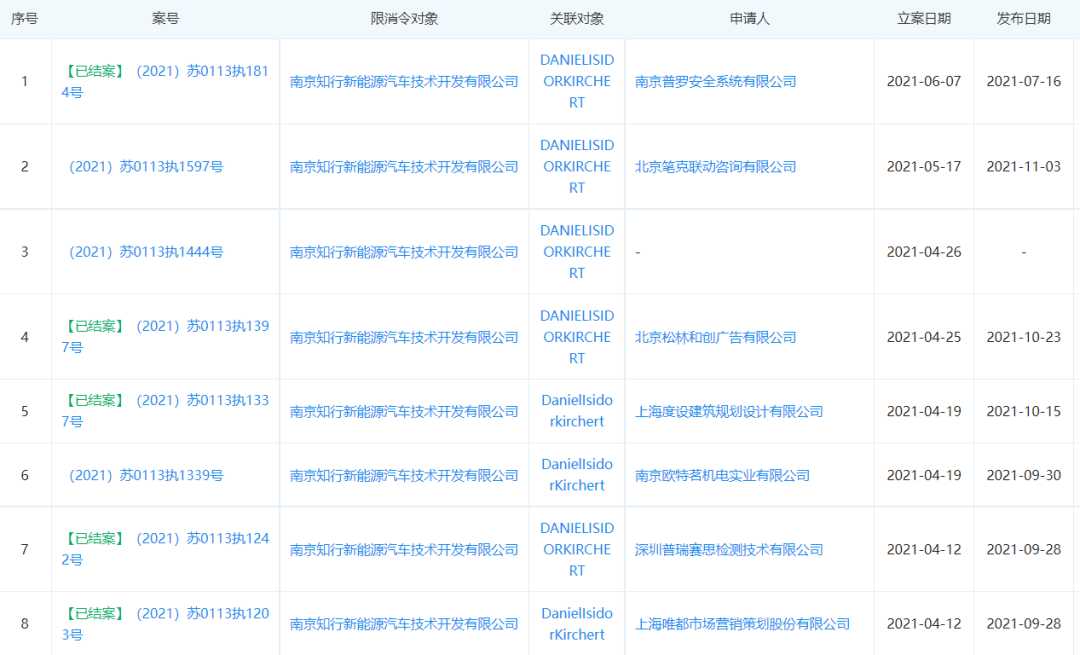
Task: Open DANIELISIDORKIRCHERT related person in row 1
Action: (577, 81)
